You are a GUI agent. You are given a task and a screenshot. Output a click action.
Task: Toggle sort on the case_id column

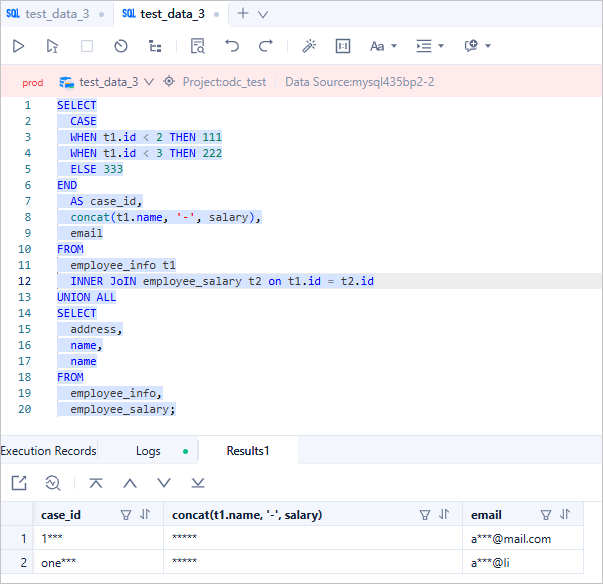click(x=145, y=515)
